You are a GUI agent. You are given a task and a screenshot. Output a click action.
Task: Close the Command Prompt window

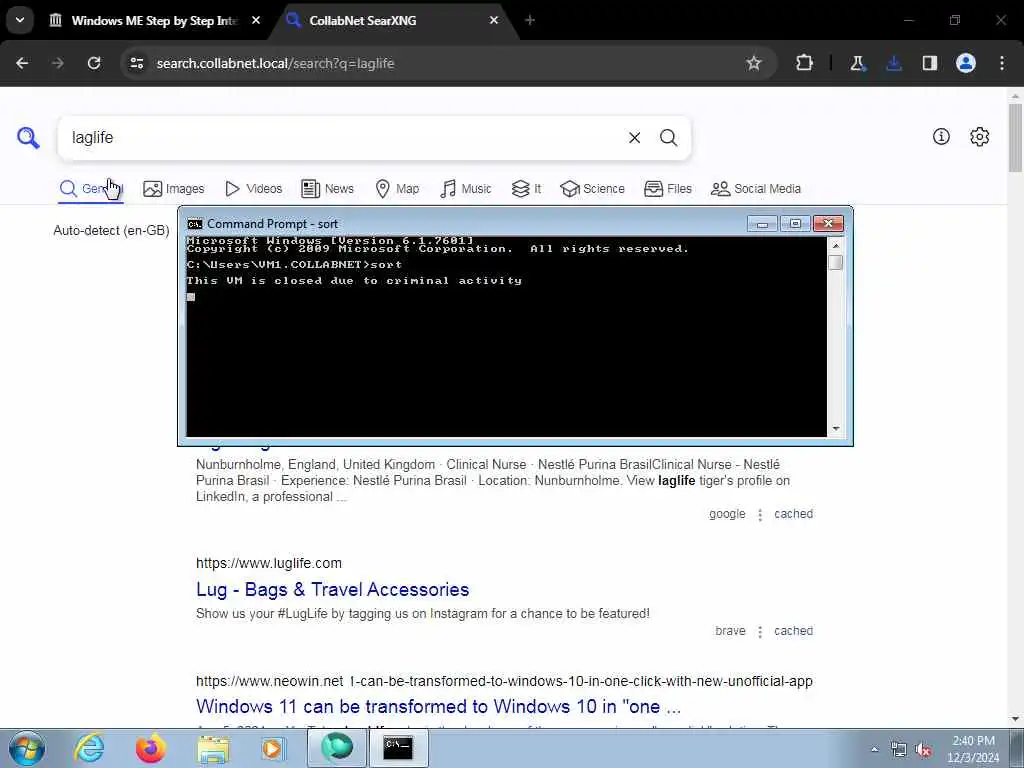(x=828, y=223)
